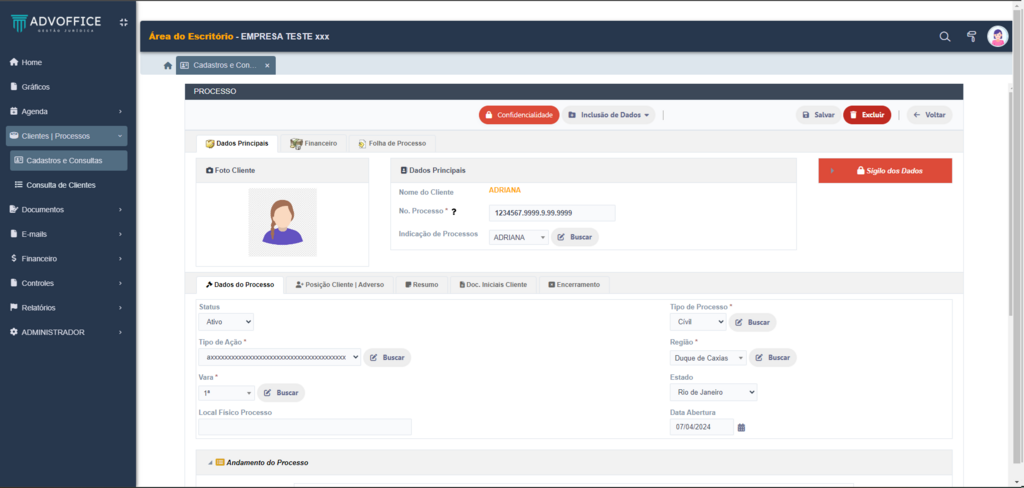Click the No. Processo input field
Screen dimensions: 1024x488
[551, 213]
